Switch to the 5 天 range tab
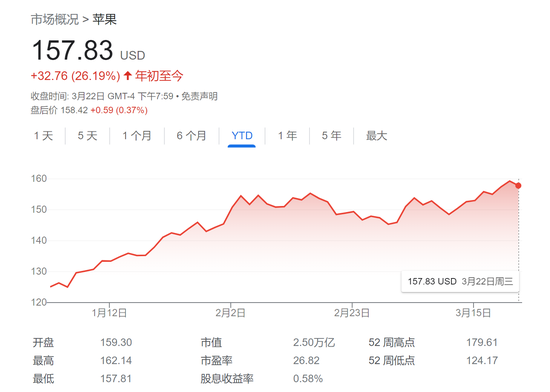The image size is (550, 392). tap(87, 136)
